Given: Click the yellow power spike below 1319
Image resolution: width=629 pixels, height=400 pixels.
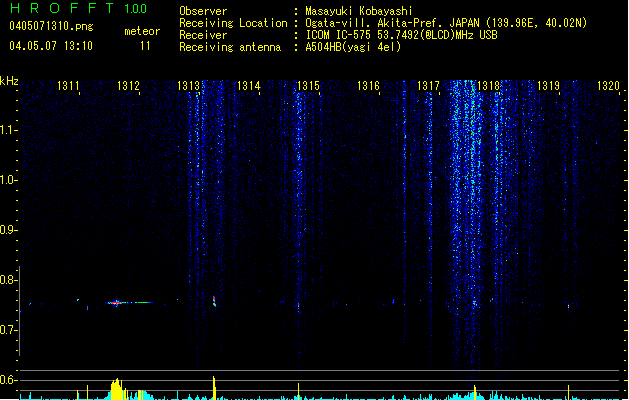Looking at the screenshot, I should [568, 392].
